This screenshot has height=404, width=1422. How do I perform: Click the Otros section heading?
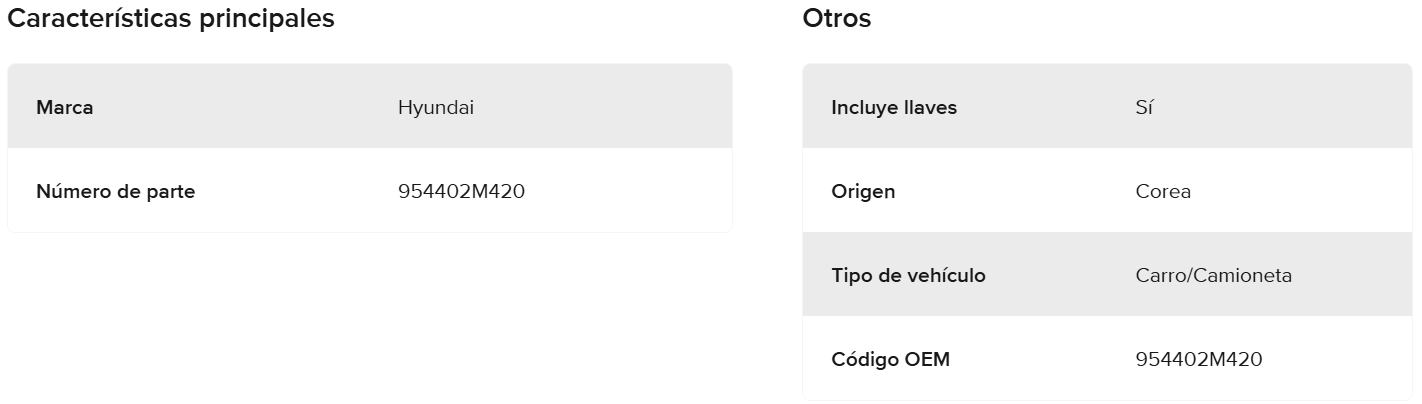(x=837, y=19)
